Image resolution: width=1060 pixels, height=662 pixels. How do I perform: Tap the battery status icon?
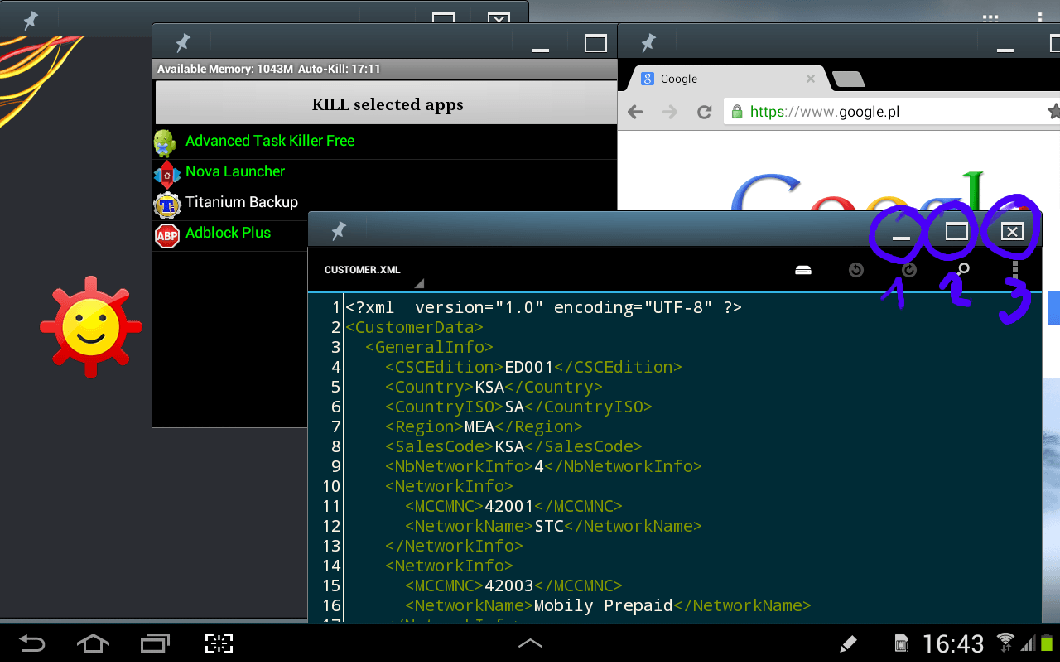tap(1047, 643)
